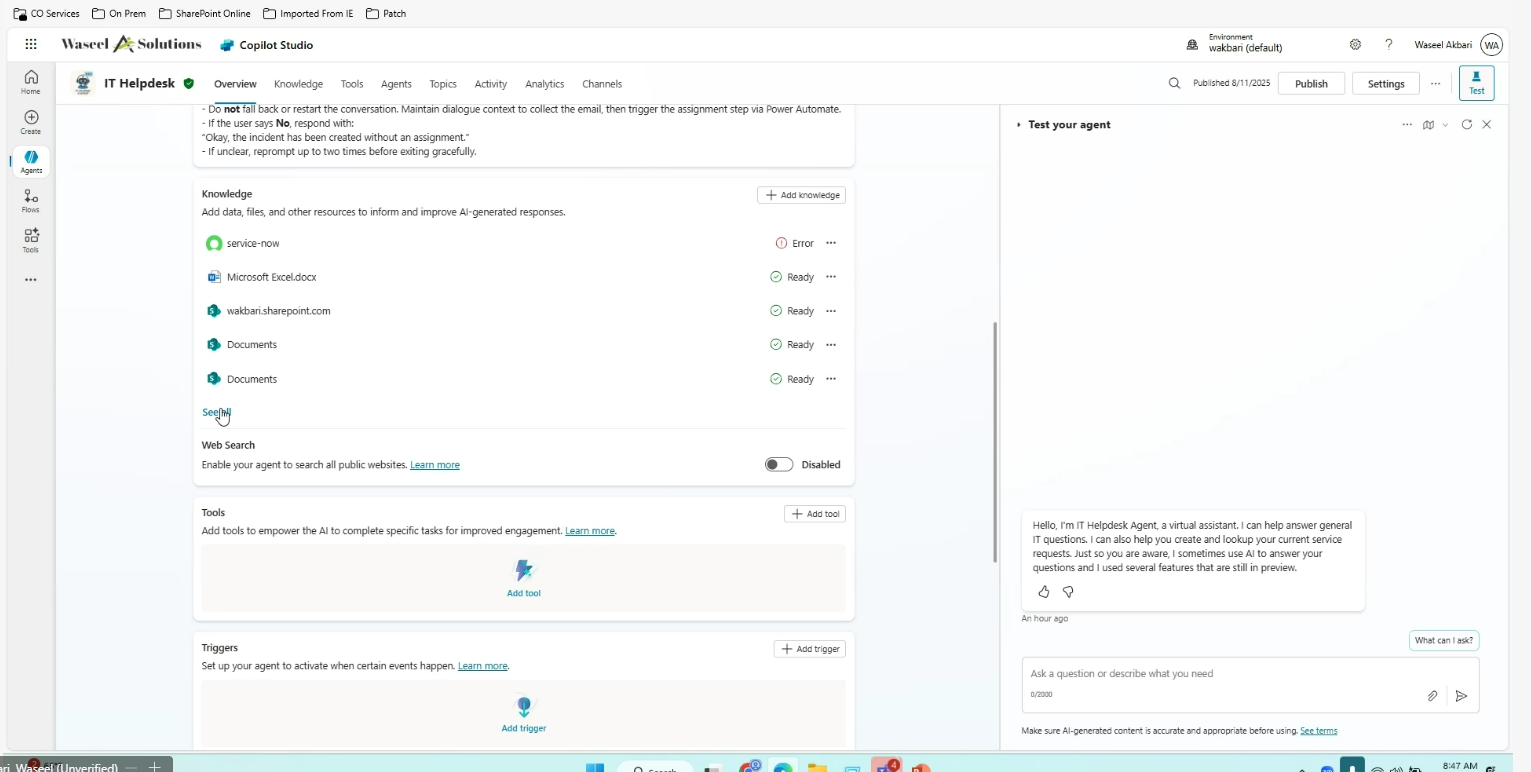
Task: Open the See terms link
Action: tap(1318, 731)
